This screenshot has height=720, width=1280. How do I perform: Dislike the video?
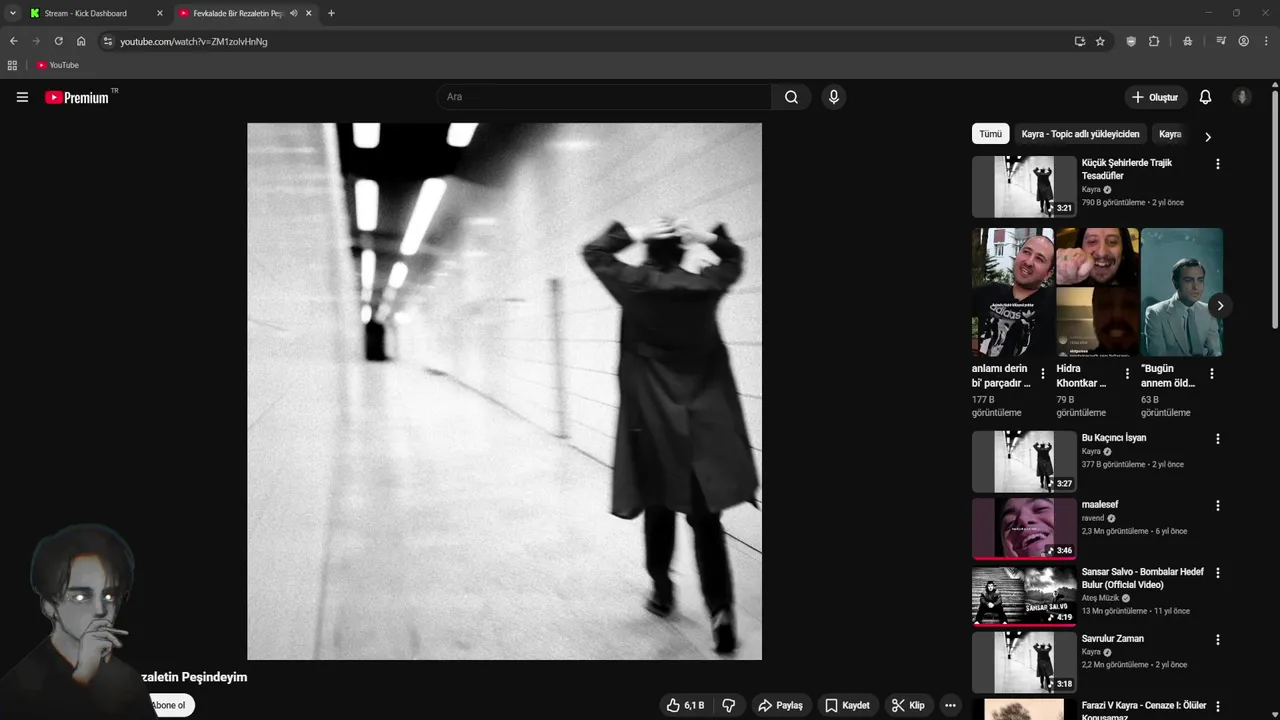(729, 705)
